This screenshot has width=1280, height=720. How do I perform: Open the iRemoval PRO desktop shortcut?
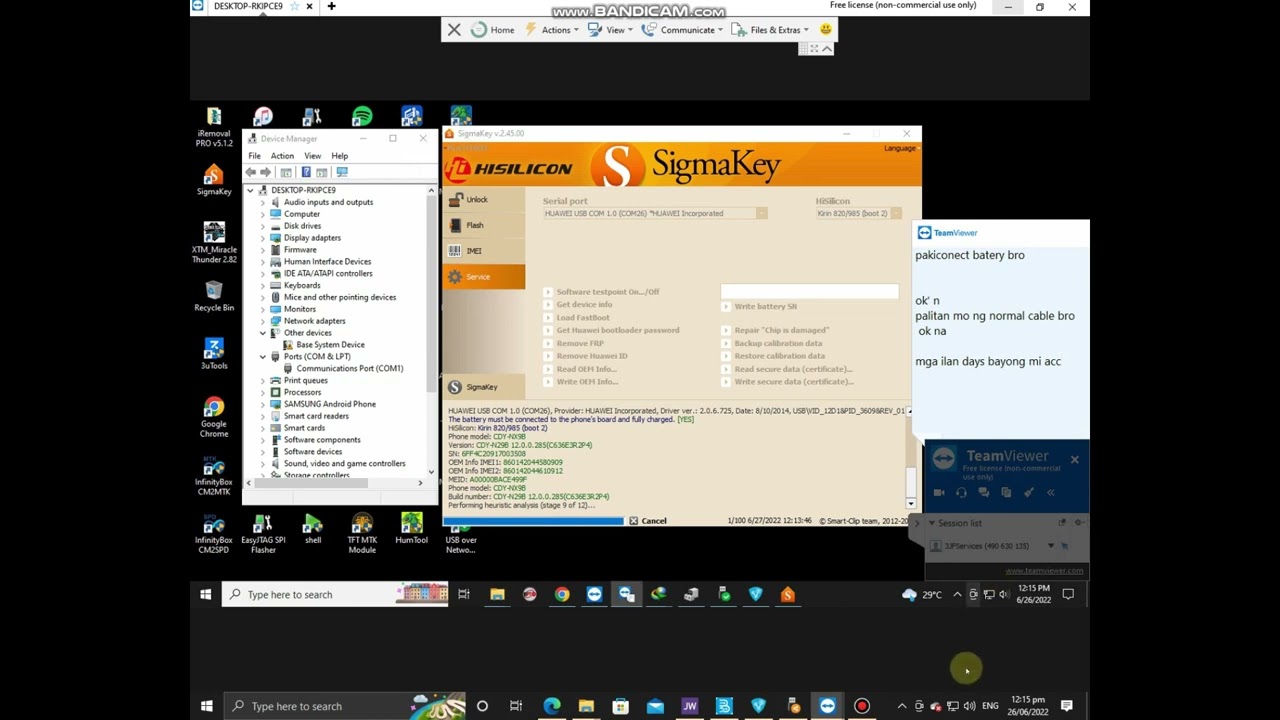[x=214, y=127]
